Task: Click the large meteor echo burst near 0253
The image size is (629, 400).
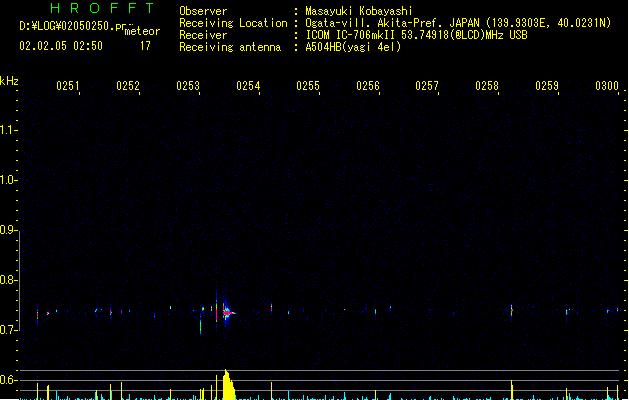Action: tap(228, 312)
